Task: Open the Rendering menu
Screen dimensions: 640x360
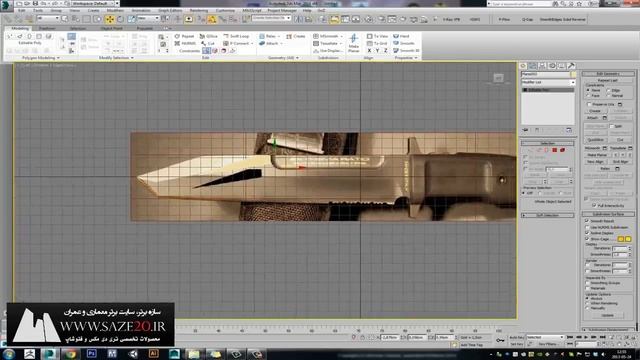Action: pos(199,11)
